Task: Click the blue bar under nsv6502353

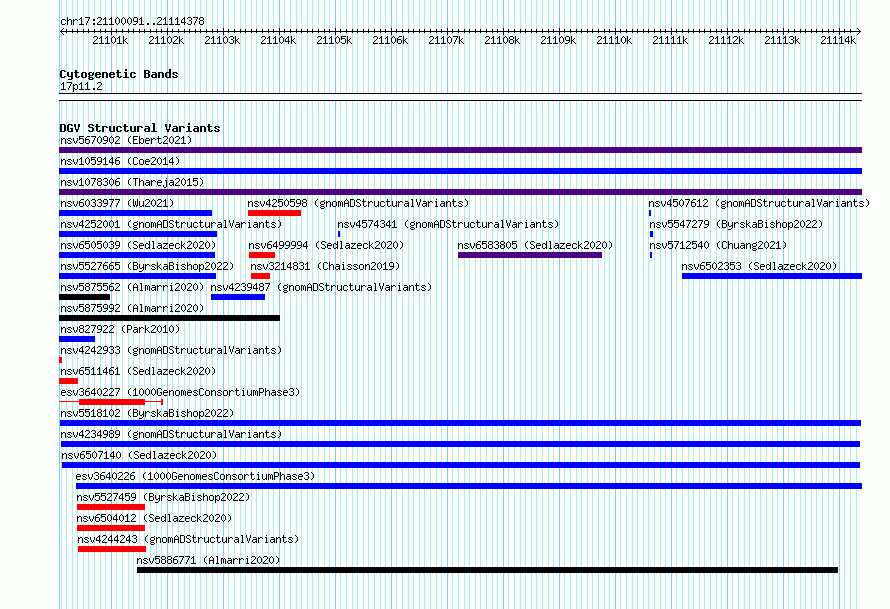Action: coord(771,276)
